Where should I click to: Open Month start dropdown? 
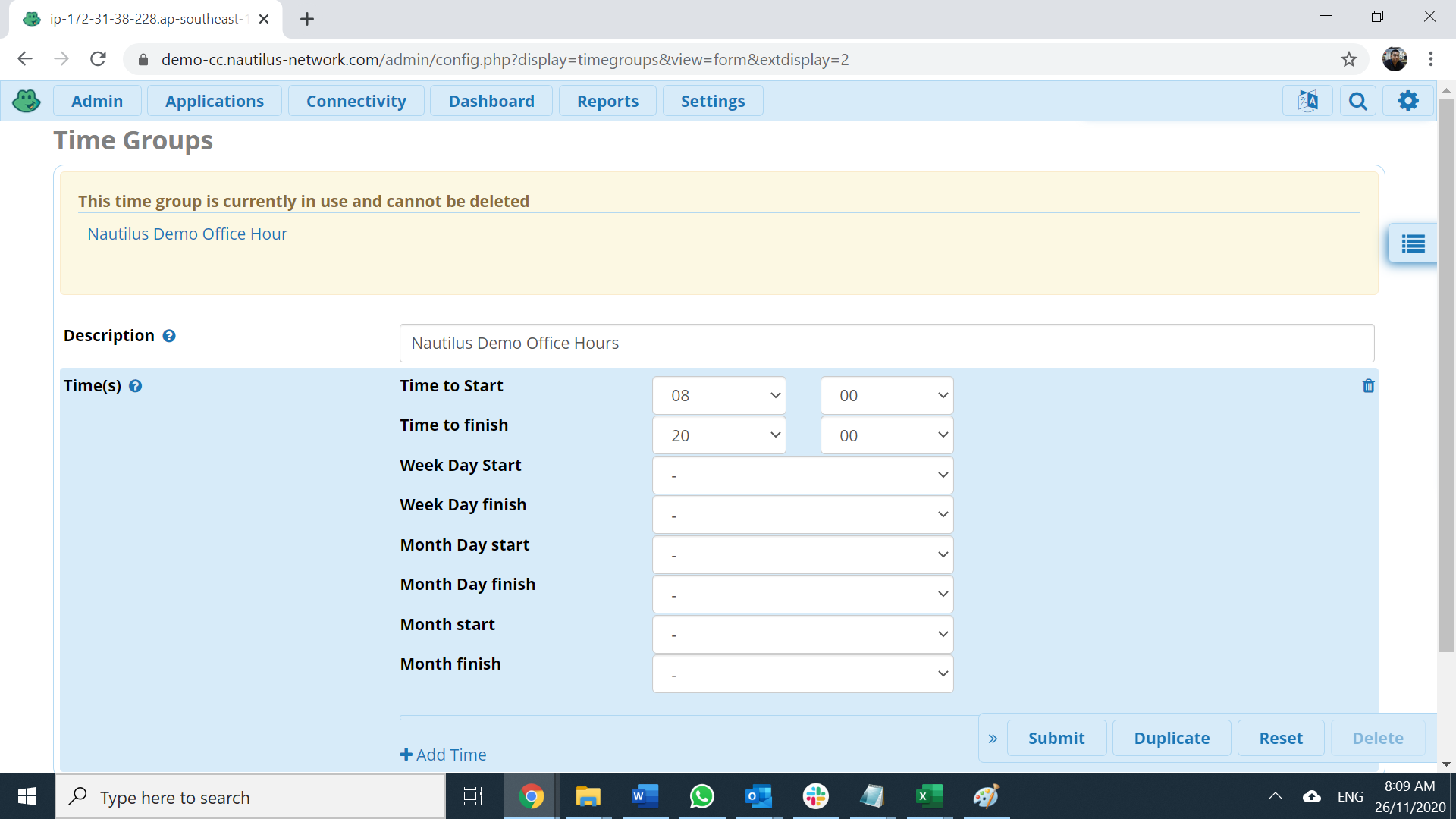(802, 635)
